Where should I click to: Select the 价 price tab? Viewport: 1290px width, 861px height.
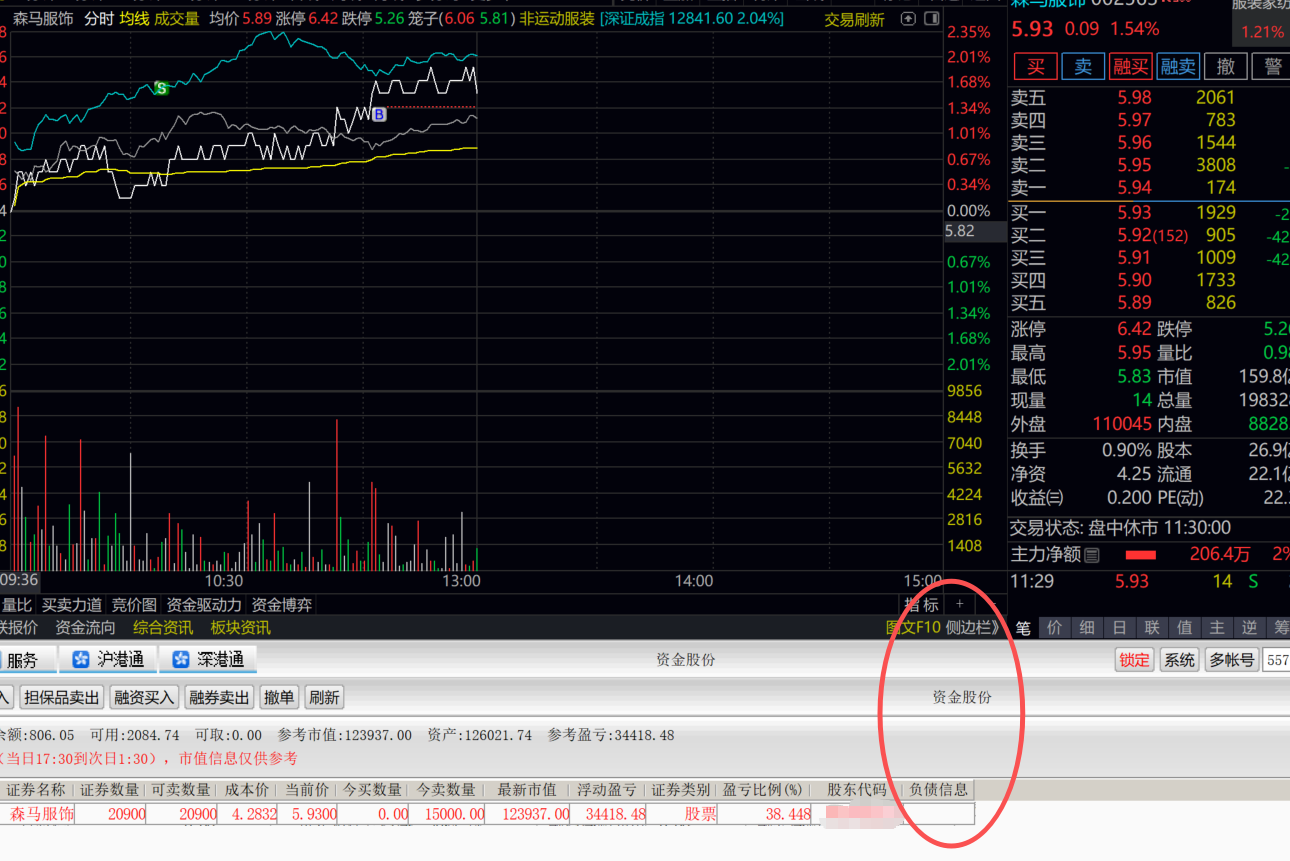(x=1054, y=628)
